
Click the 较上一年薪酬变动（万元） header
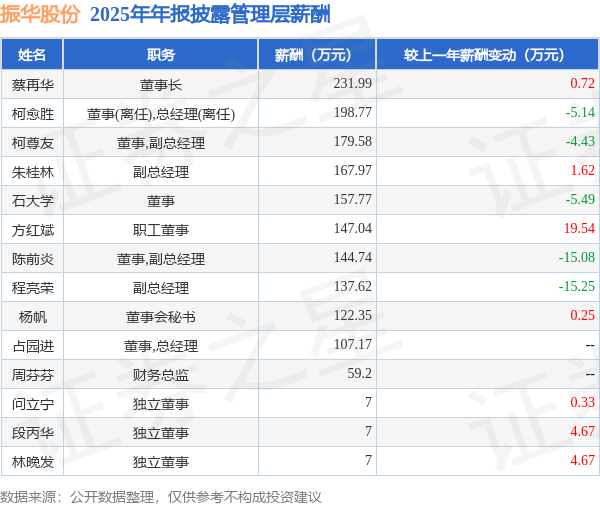(488, 55)
